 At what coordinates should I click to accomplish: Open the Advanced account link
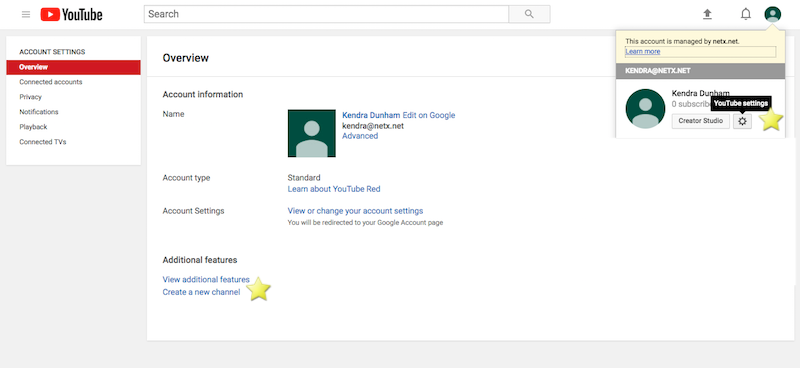click(360, 136)
